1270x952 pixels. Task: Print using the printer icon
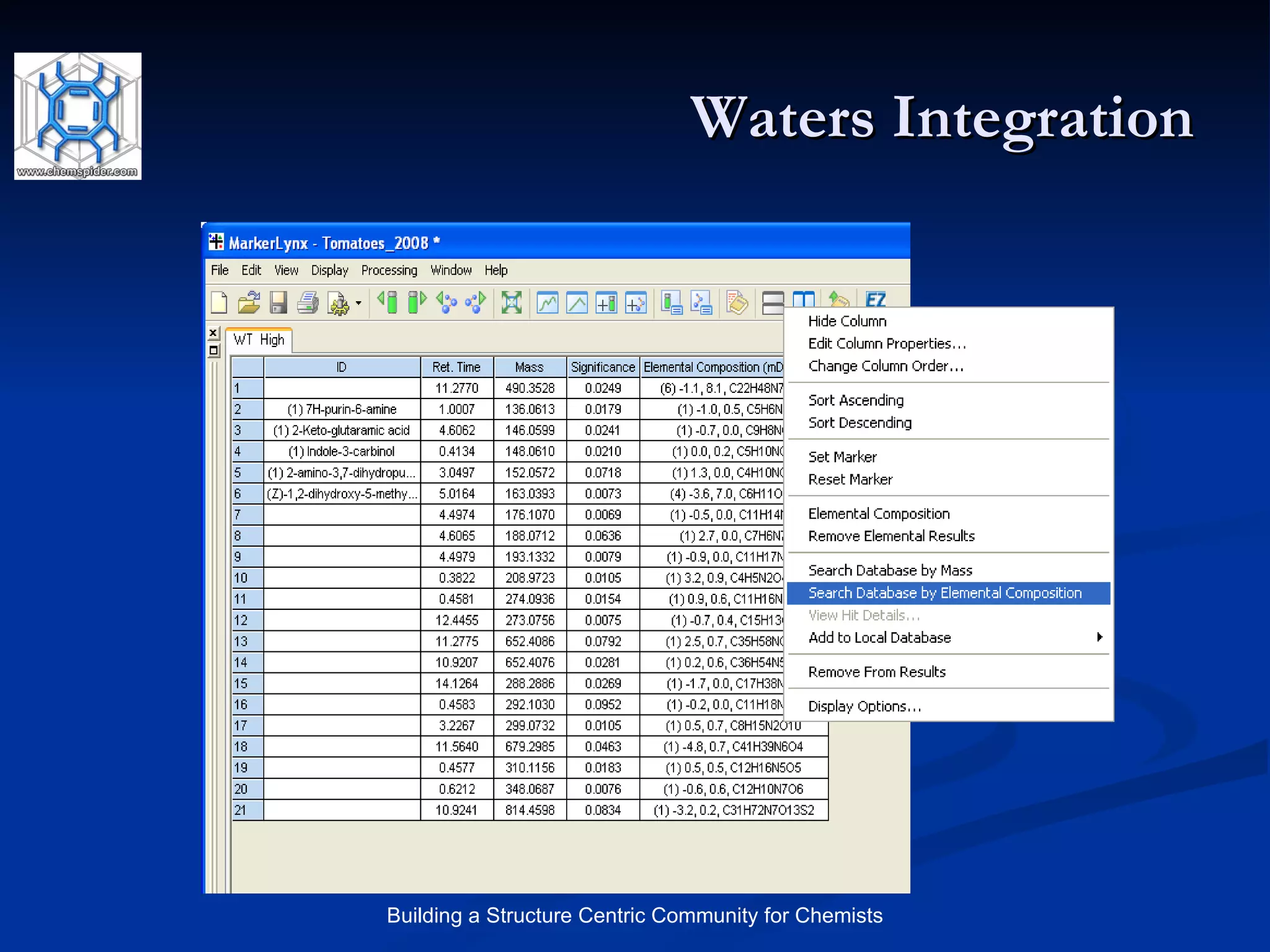pos(308,303)
